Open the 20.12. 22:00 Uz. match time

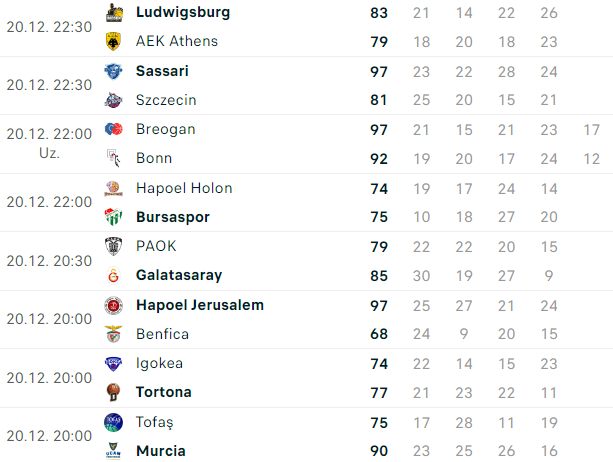(49, 143)
